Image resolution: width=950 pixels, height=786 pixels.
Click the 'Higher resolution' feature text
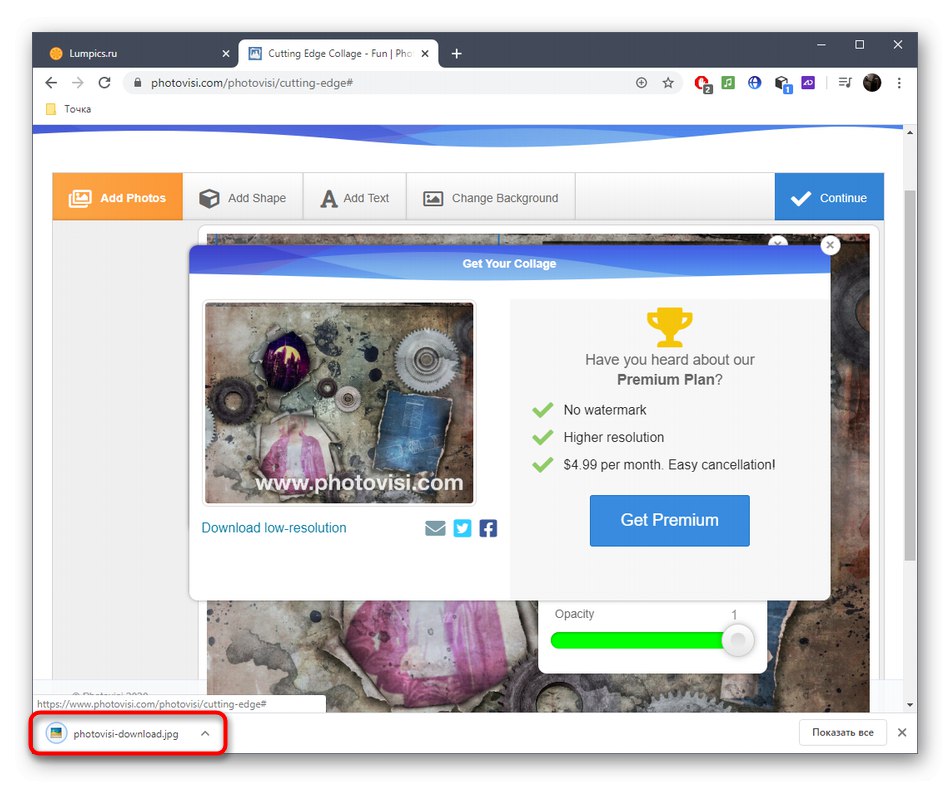pos(614,438)
